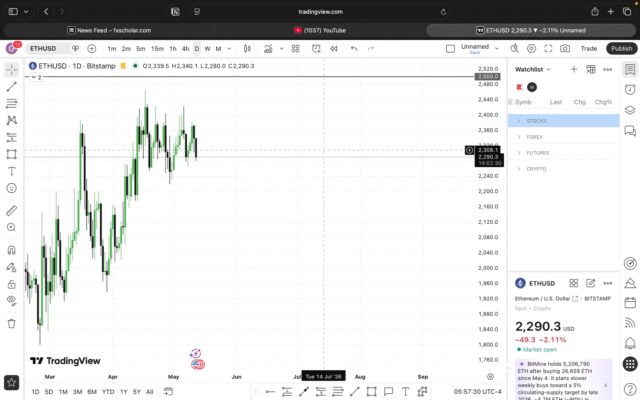
Task: Switch to 4h timeframe
Action: click(x=186, y=49)
